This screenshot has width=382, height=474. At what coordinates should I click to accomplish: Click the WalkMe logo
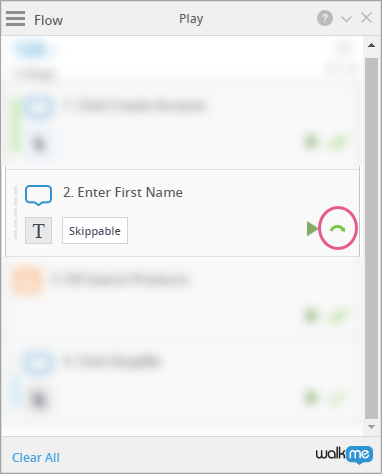(344, 455)
